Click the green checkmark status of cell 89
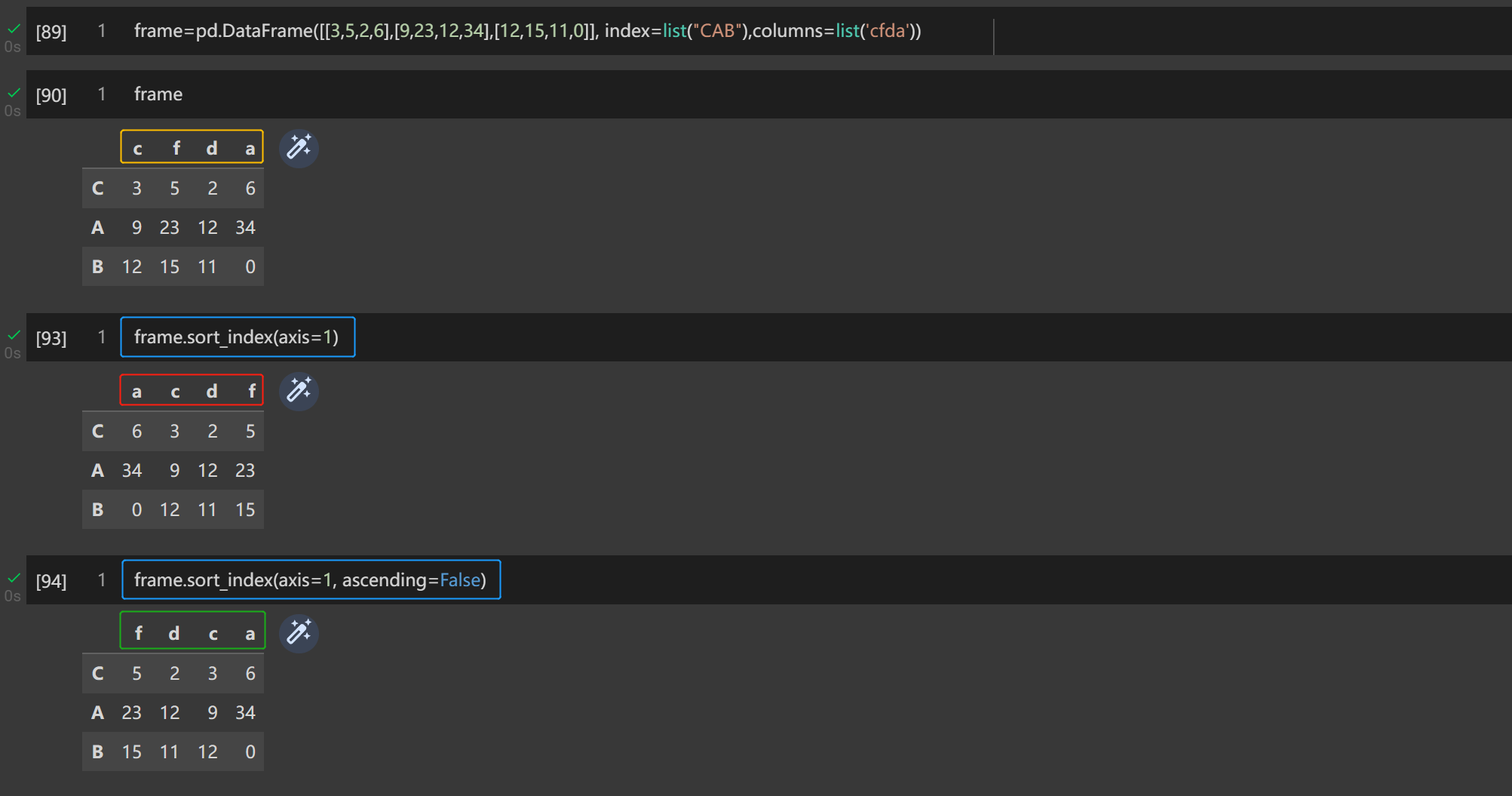Viewport: 1512px width, 796px height. point(14,29)
